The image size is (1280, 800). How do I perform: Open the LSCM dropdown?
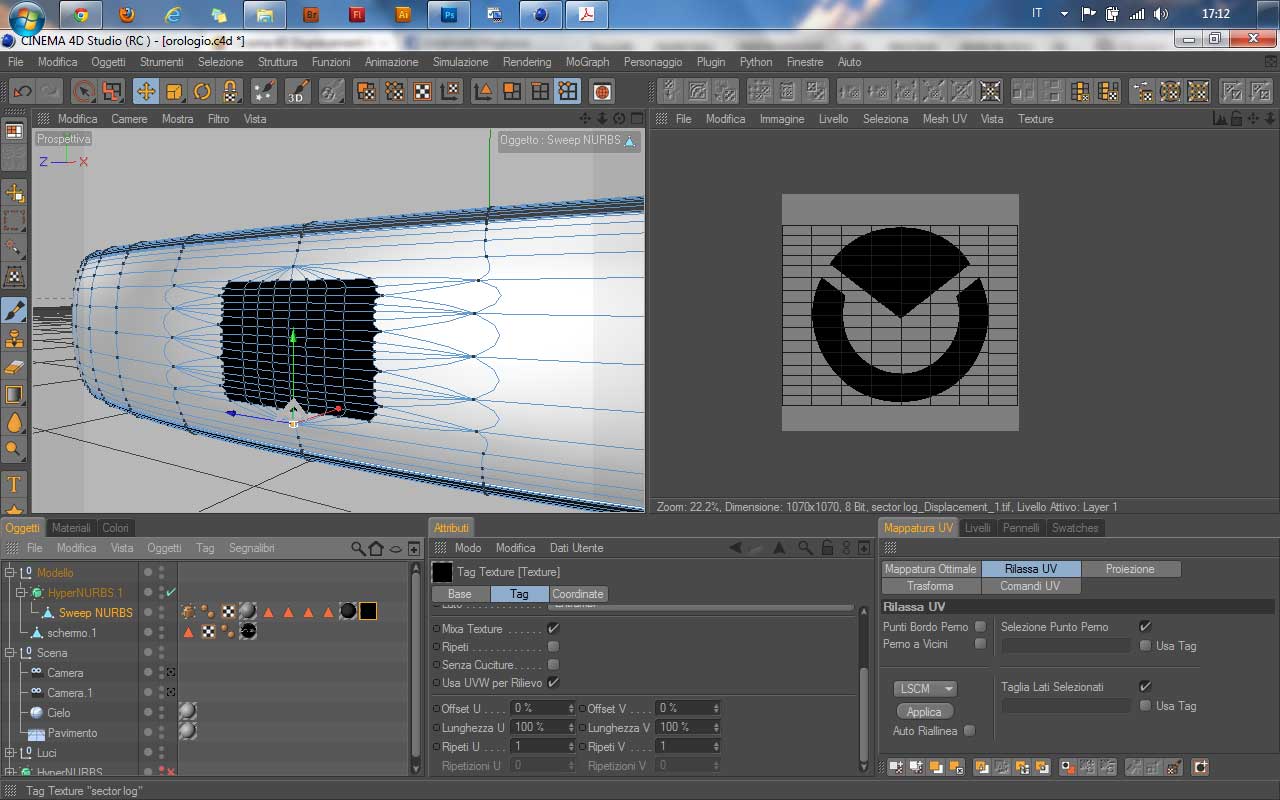pos(924,689)
